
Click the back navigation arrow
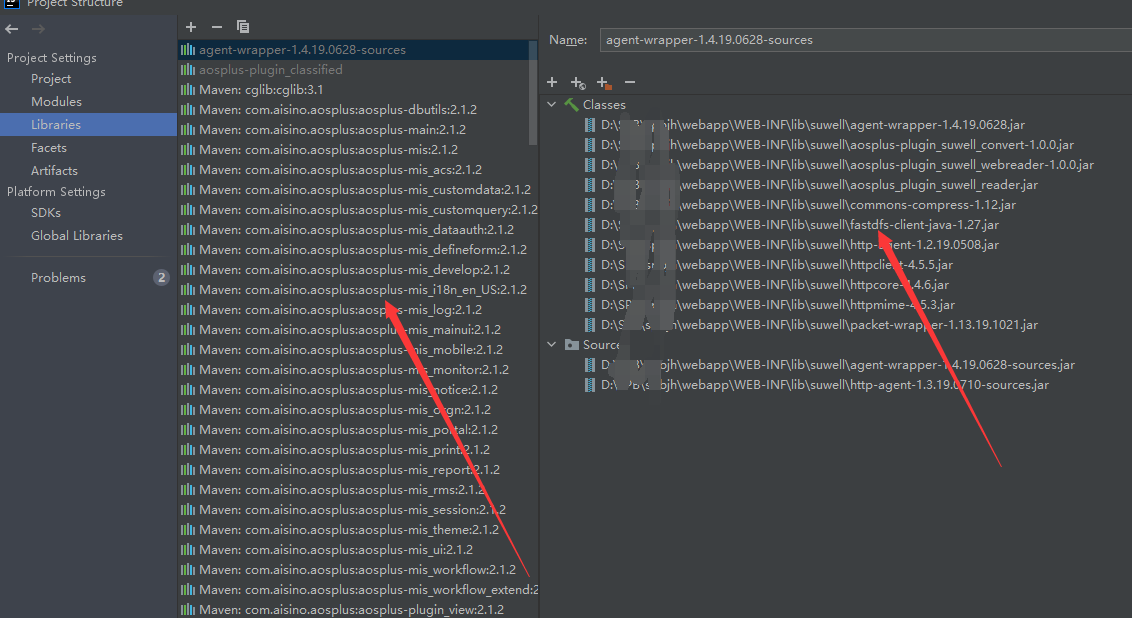click(12, 29)
